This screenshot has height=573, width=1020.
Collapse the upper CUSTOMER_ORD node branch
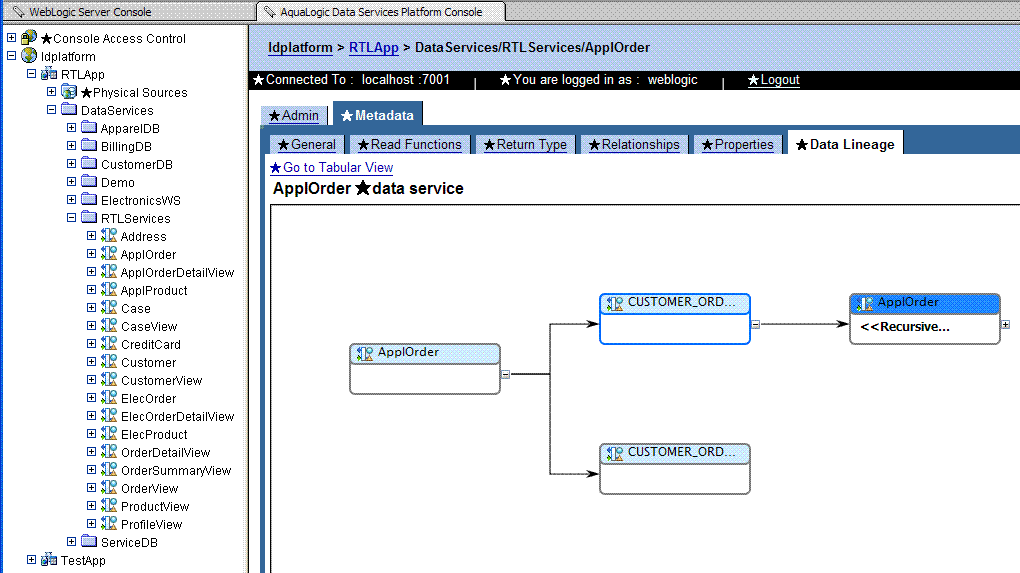755,324
